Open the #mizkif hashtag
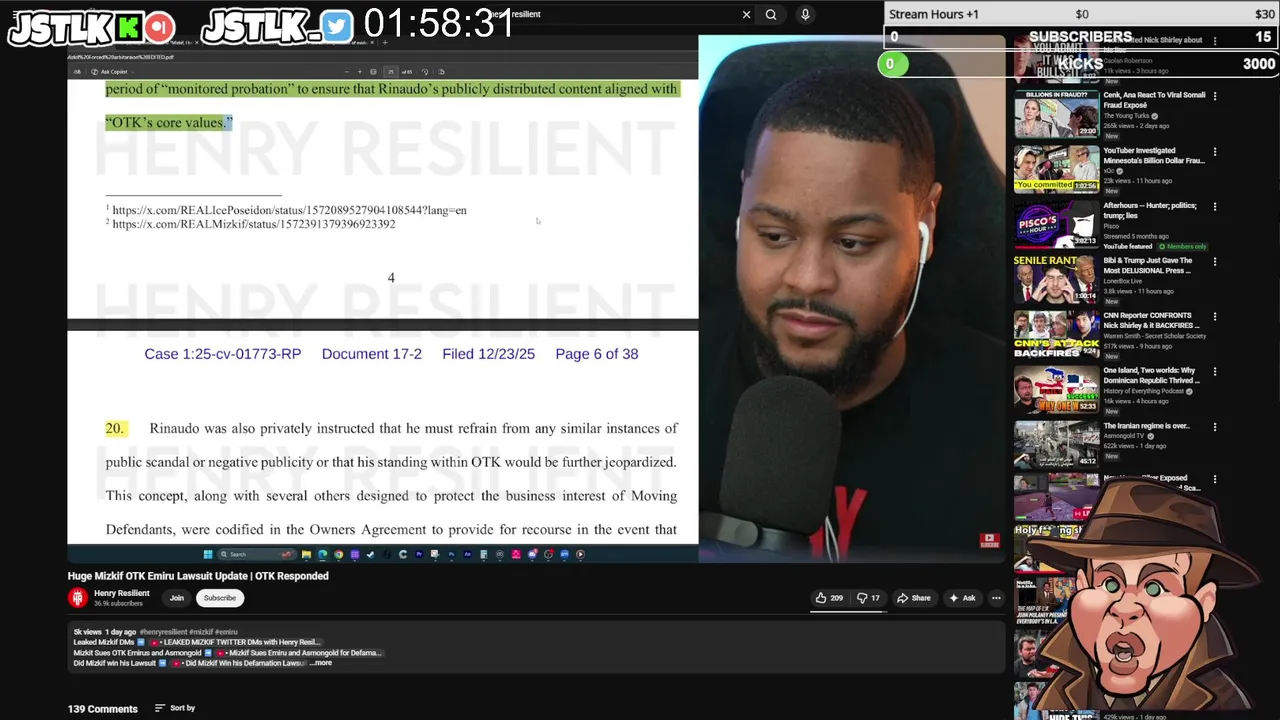This screenshot has height=720, width=1280. (x=201, y=632)
